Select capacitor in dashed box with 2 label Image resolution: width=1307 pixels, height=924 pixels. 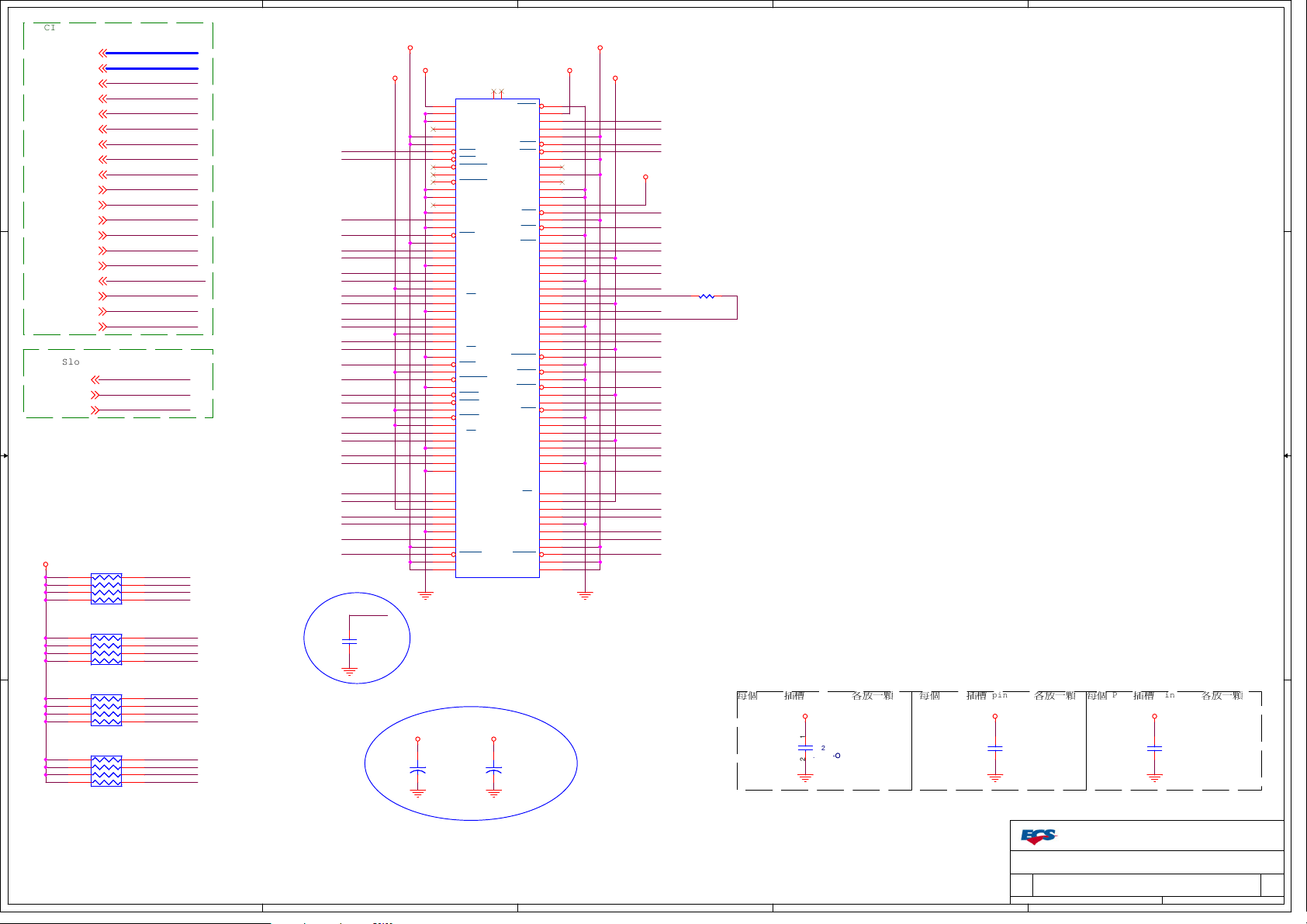(805, 749)
